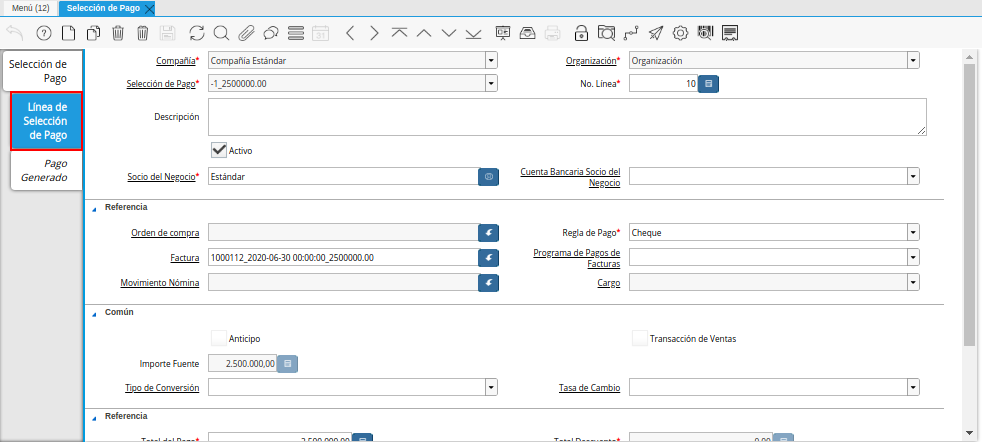Click the last toolbar certificate icon
Screen dimensions: 982x444
pos(730,33)
